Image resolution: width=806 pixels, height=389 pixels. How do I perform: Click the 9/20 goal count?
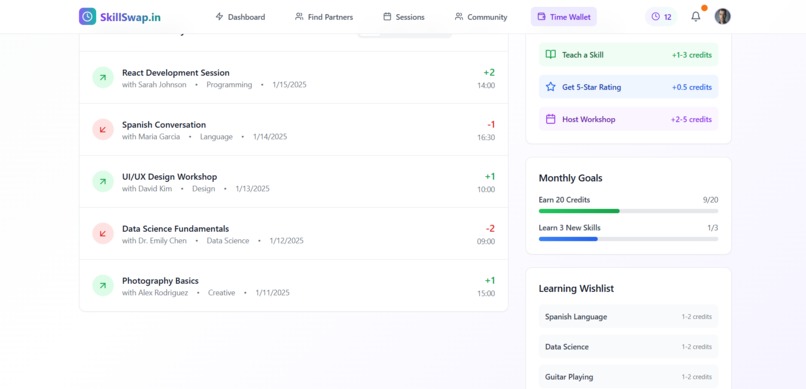[710, 200]
